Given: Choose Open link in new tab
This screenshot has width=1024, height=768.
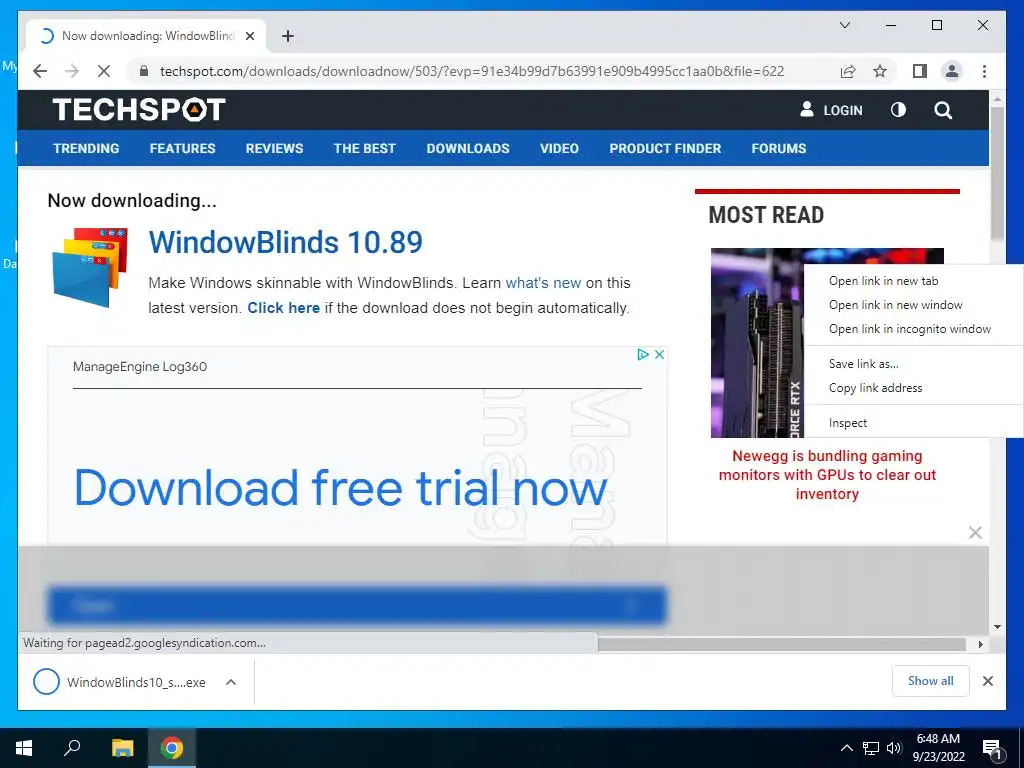Looking at the screenshot, I should coord(913,281).
